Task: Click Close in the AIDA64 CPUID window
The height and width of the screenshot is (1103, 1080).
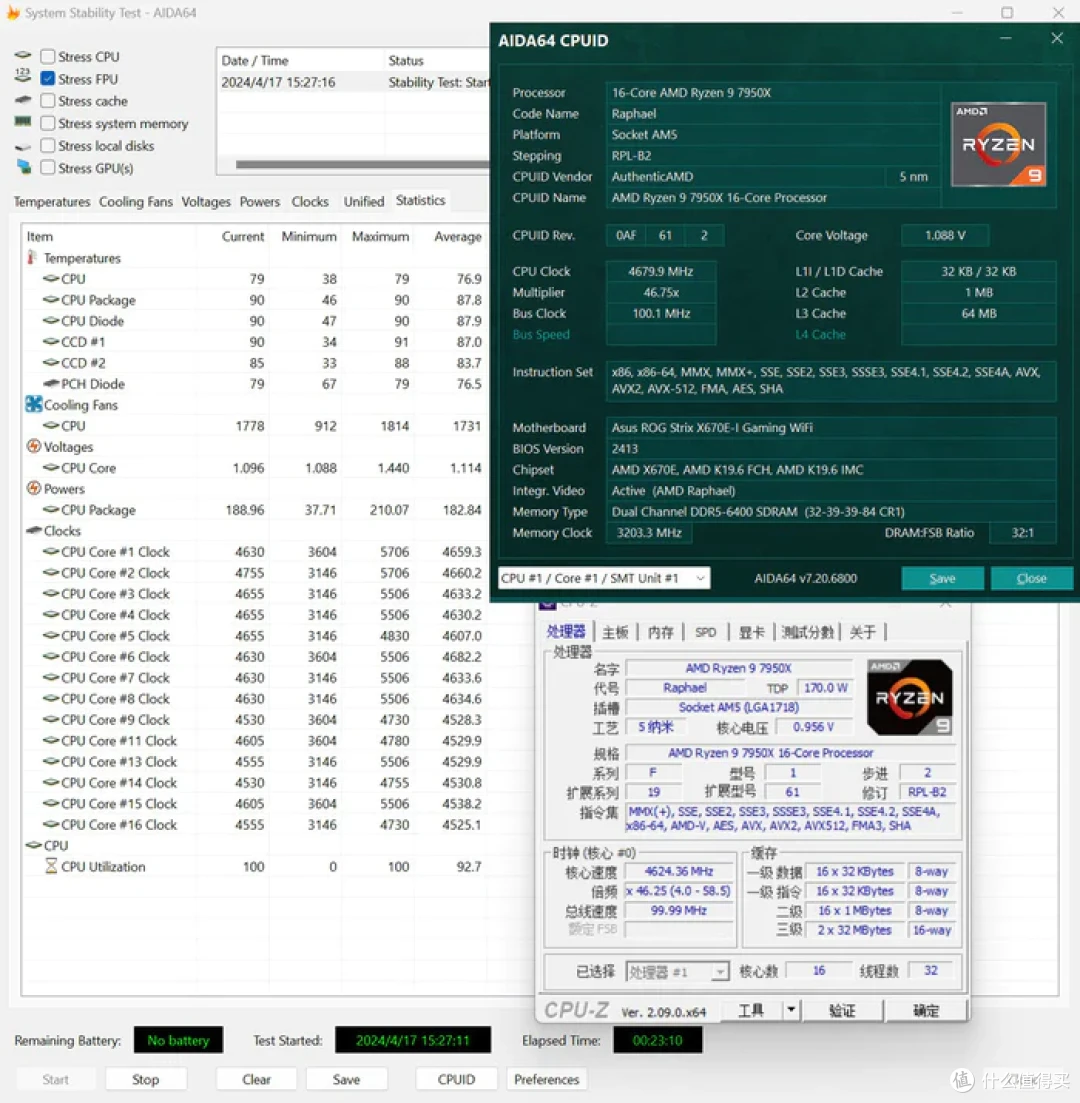Action: (x=1031, y=578)
